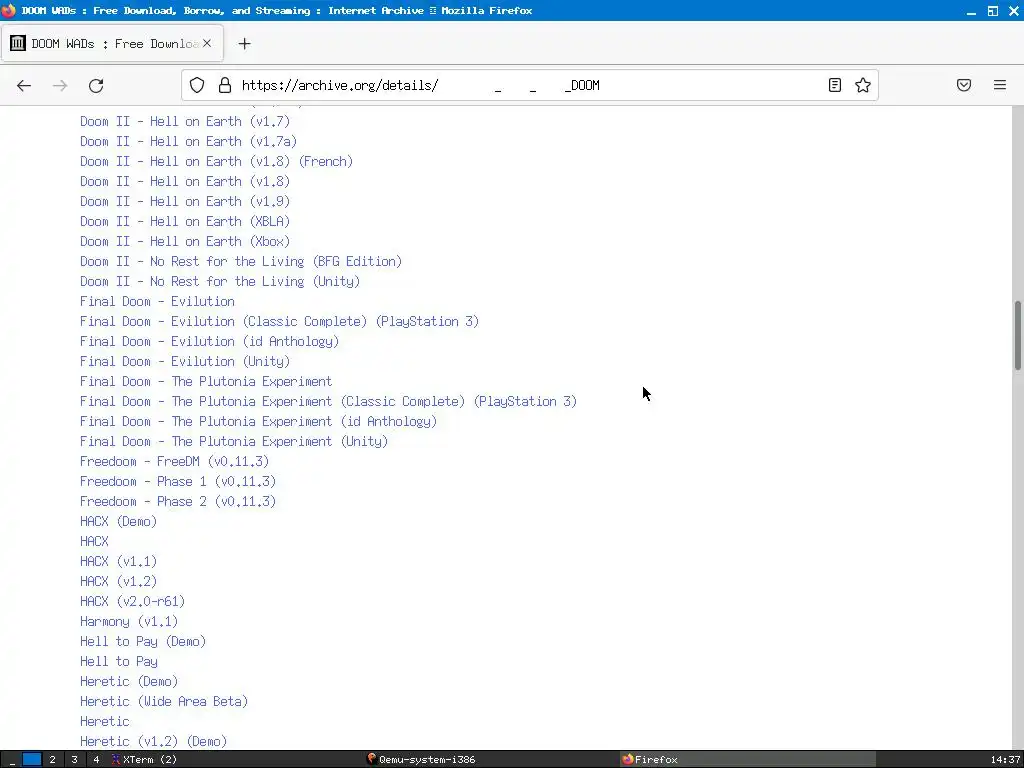Open Doom II - Hell on Earth (v1.7a) link
This screenshot has width=1024, height=768.
tap(189, 142)
